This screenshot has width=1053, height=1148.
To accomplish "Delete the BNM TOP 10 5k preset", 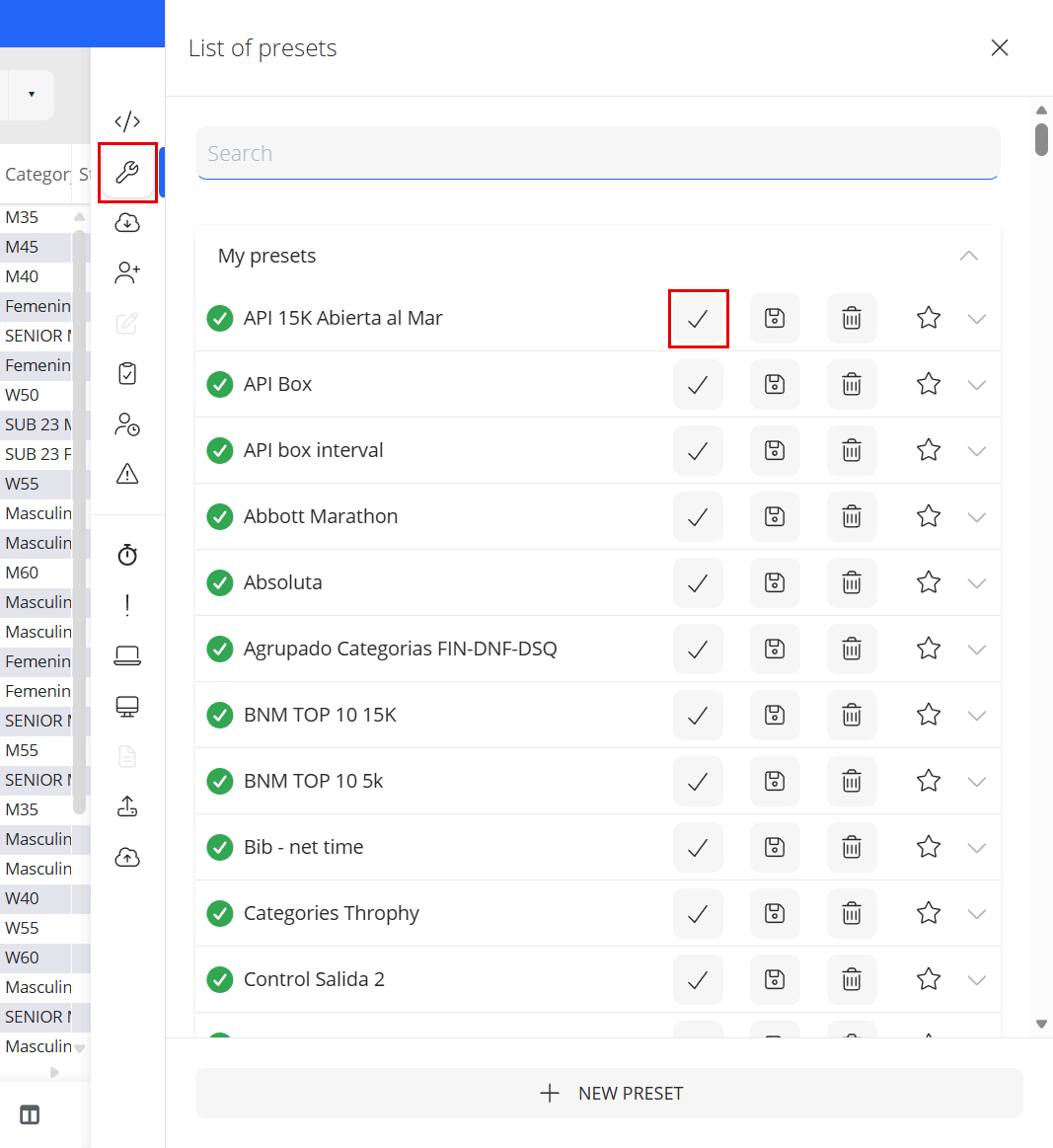I will point(852,781).
